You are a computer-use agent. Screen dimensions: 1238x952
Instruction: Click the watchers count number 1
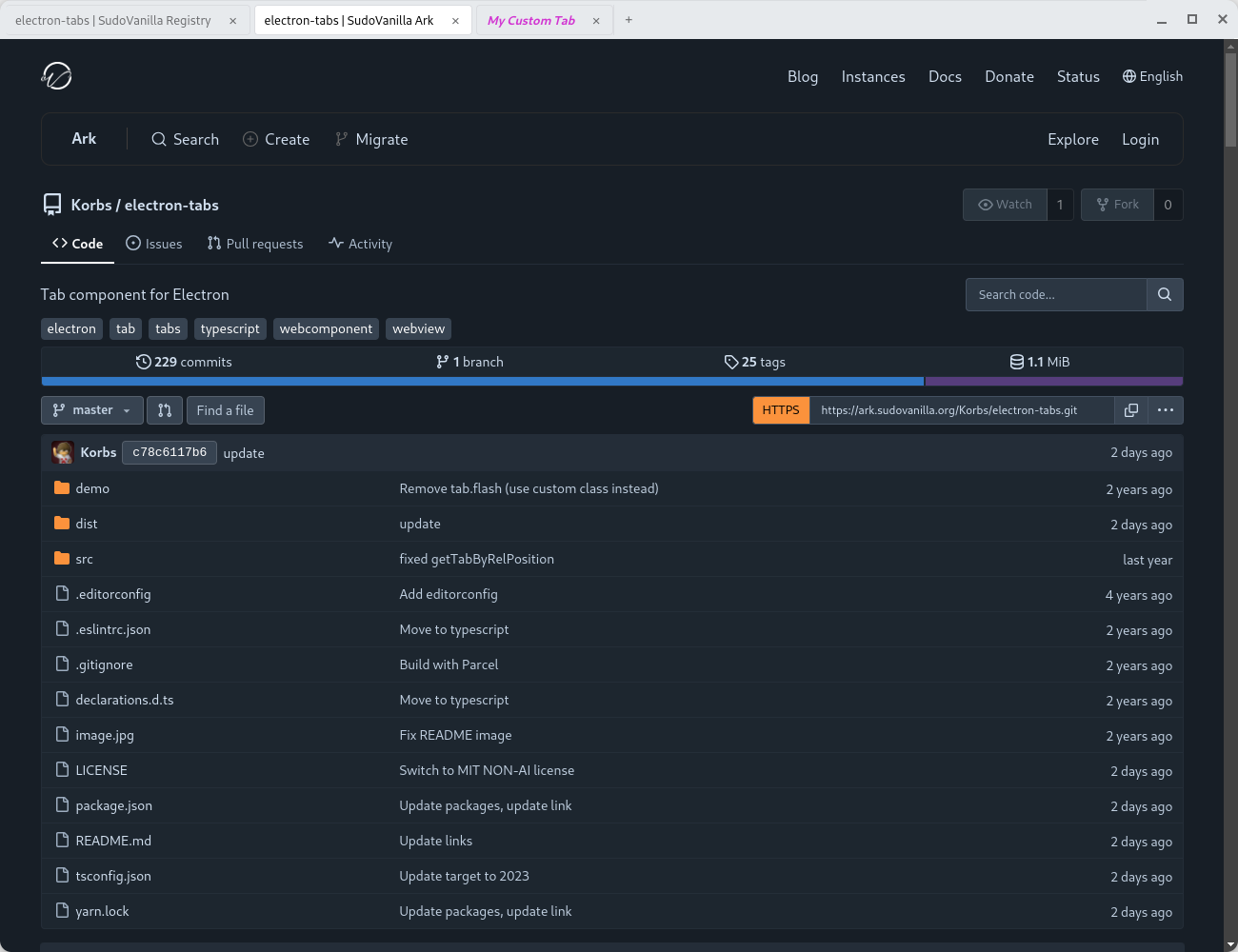(1060, 205)
